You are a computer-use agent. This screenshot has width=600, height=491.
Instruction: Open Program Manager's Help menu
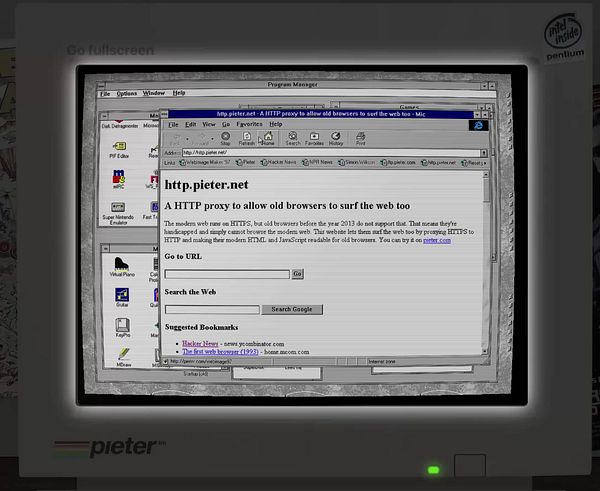179,93
